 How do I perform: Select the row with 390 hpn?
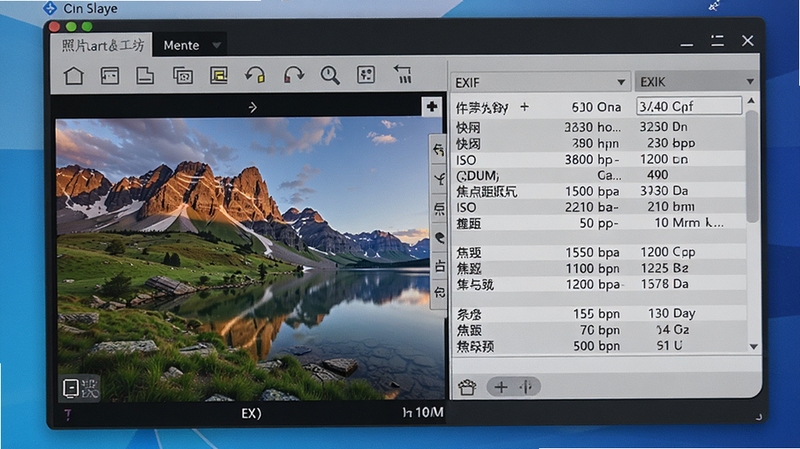tap(599, 143)
